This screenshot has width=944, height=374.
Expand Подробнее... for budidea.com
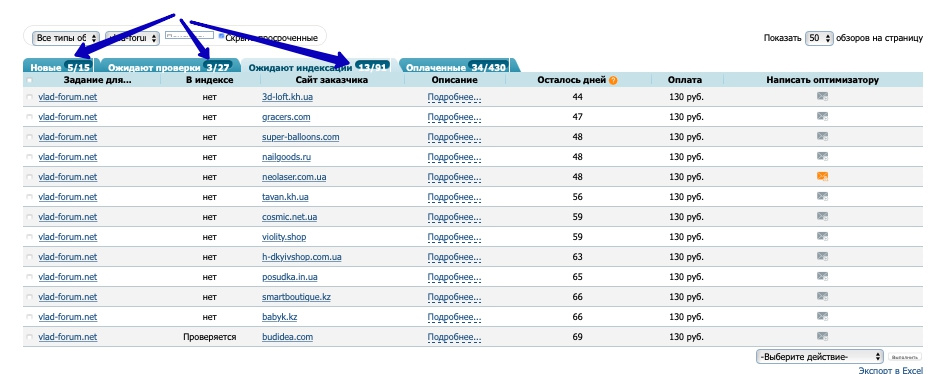click(454, 337)
